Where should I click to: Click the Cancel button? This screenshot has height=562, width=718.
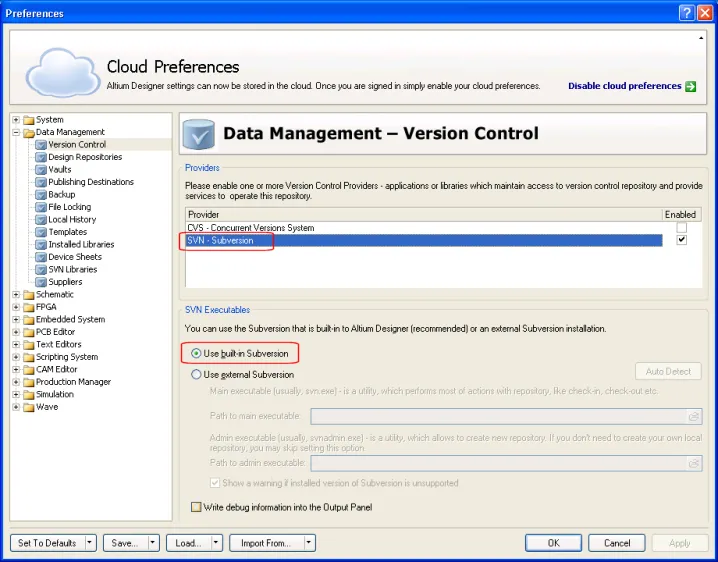pyautogui.click(x=617, y=543)
